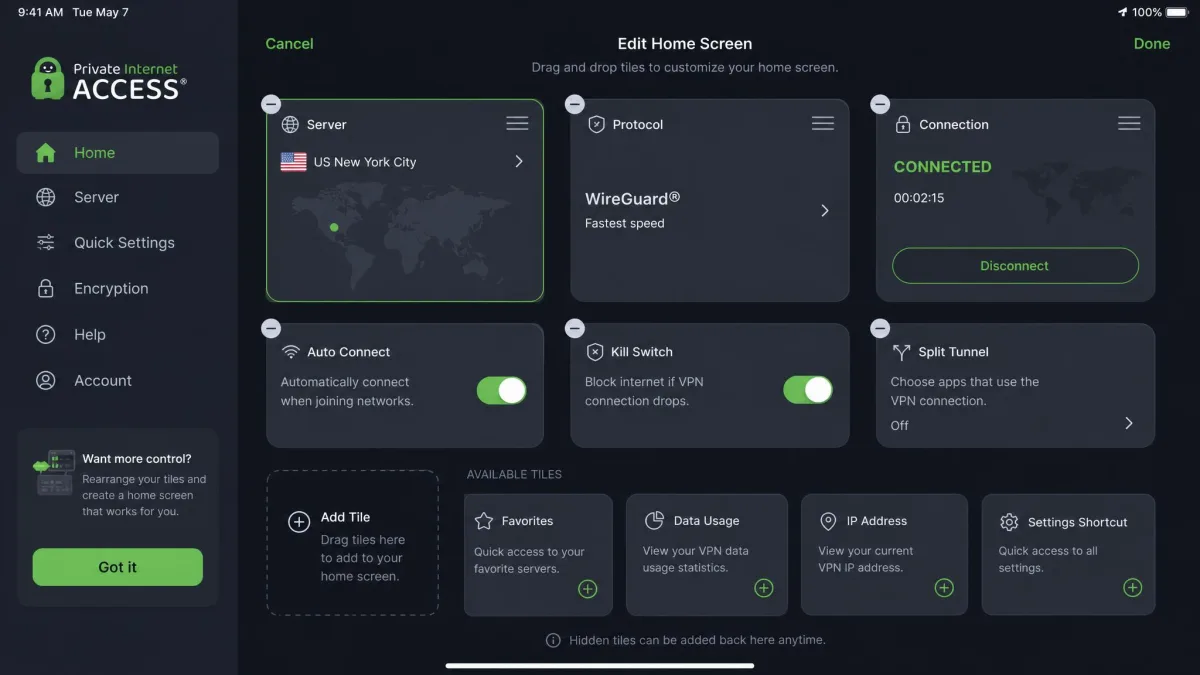
Task: Cancel editing the home screen
Action: (x=289, y=44)
